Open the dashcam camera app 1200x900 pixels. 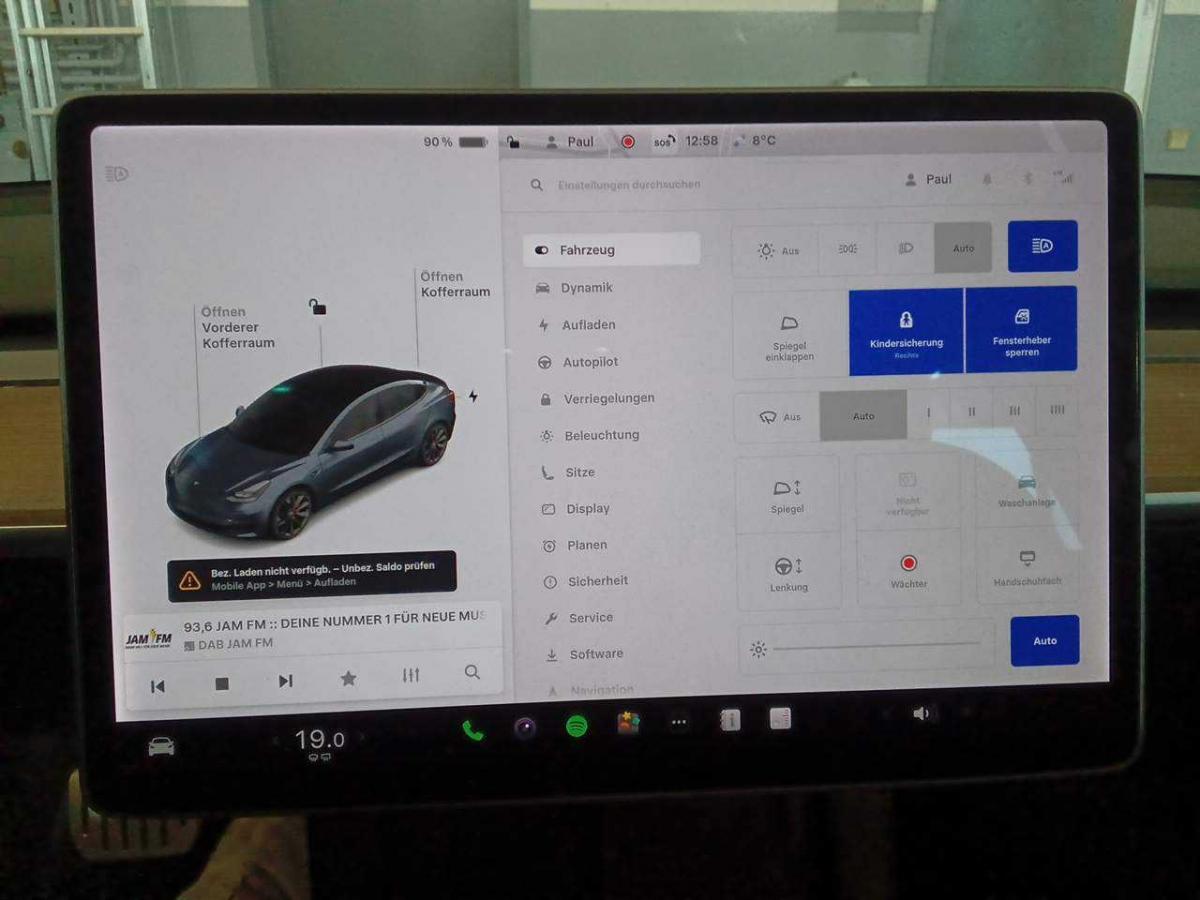tap(525, 728)
